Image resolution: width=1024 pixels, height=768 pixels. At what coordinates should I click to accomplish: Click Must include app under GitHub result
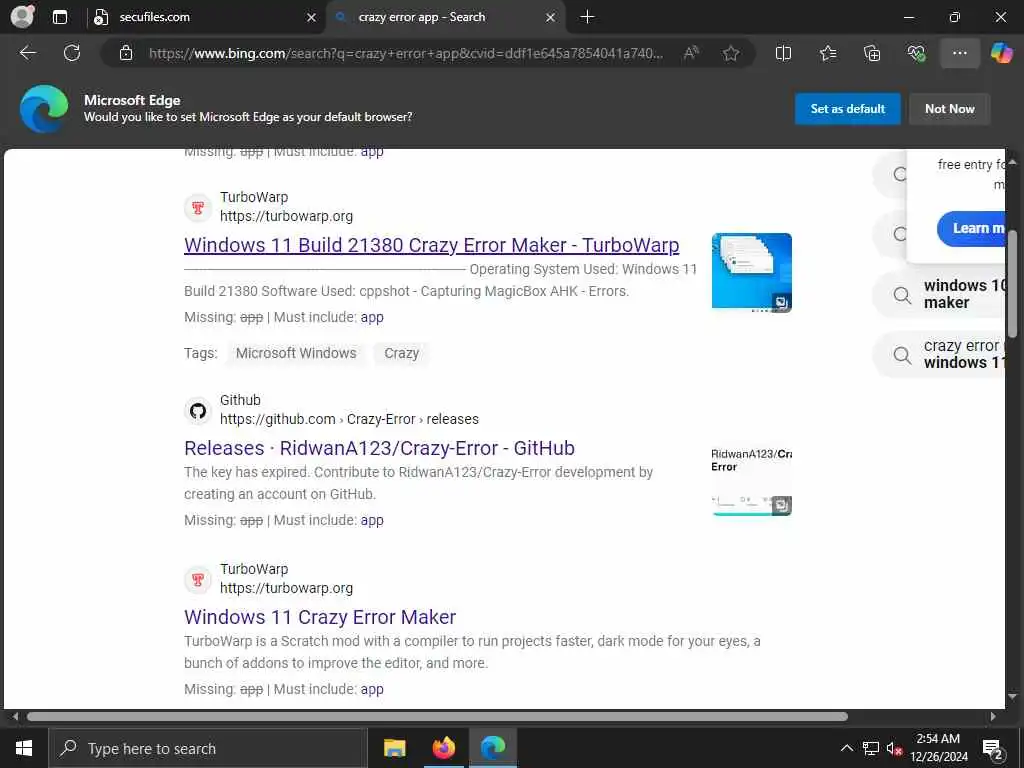[x=372, y=520]
